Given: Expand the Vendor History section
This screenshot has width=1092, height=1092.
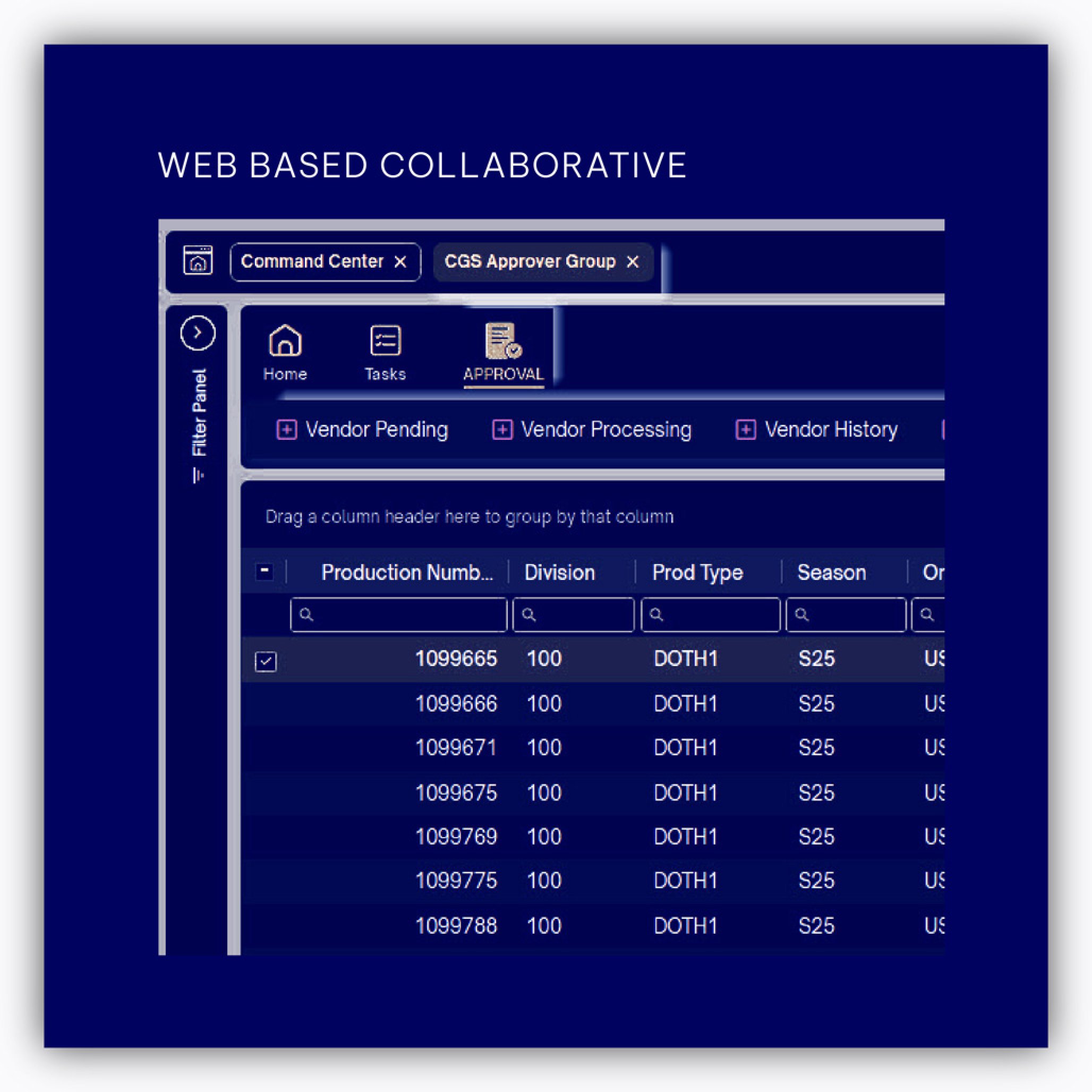Looking at the screenshot, I should point(746,430).
